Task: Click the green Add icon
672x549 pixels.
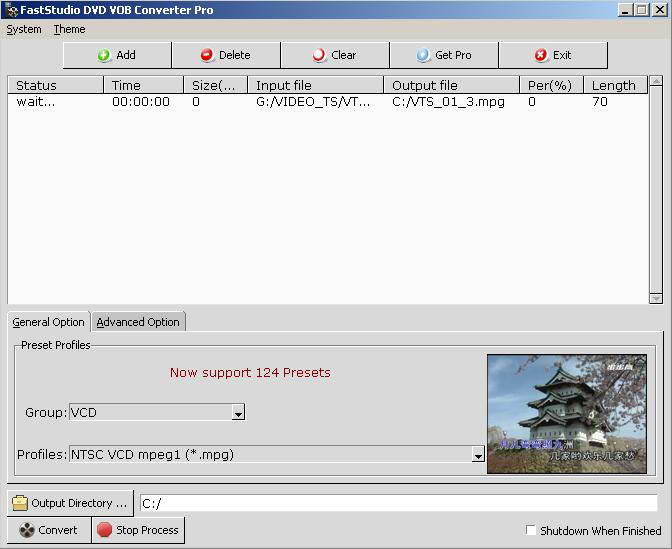Action: tap(104, 55)
